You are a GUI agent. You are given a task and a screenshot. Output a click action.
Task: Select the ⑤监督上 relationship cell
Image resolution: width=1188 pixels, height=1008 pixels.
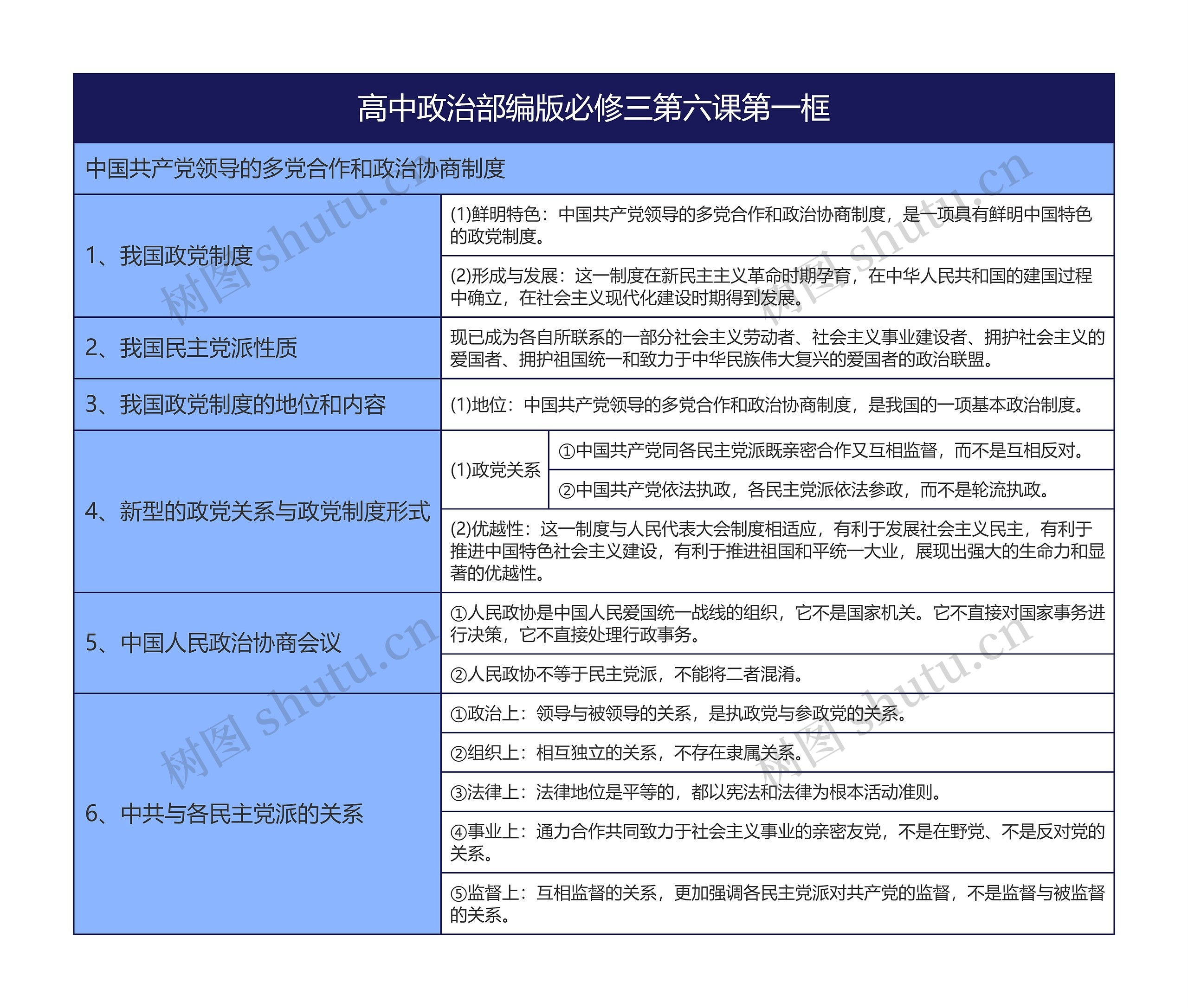(x=777, y=904)
